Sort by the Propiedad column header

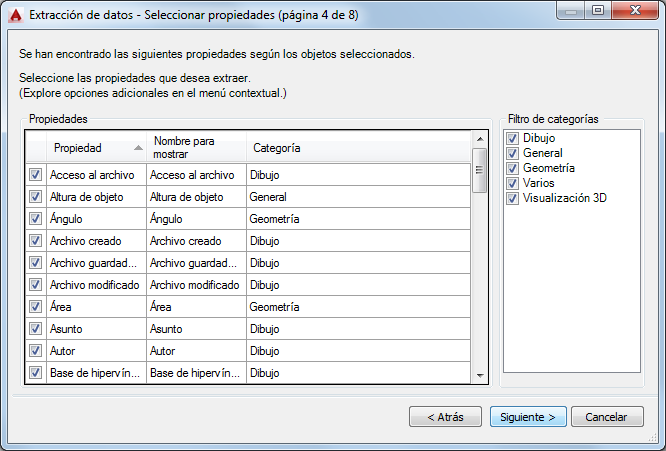pyautogui.click(x=85, y=148)
